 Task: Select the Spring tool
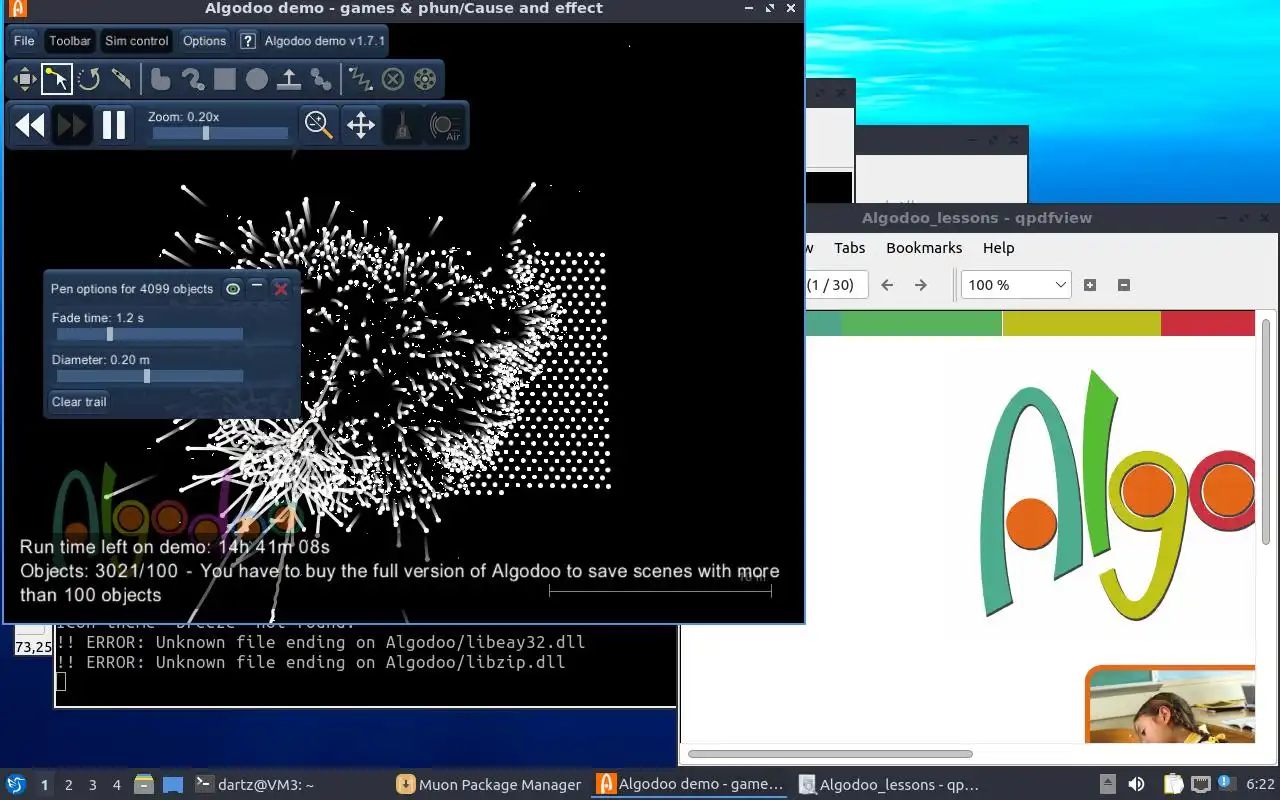360,78
